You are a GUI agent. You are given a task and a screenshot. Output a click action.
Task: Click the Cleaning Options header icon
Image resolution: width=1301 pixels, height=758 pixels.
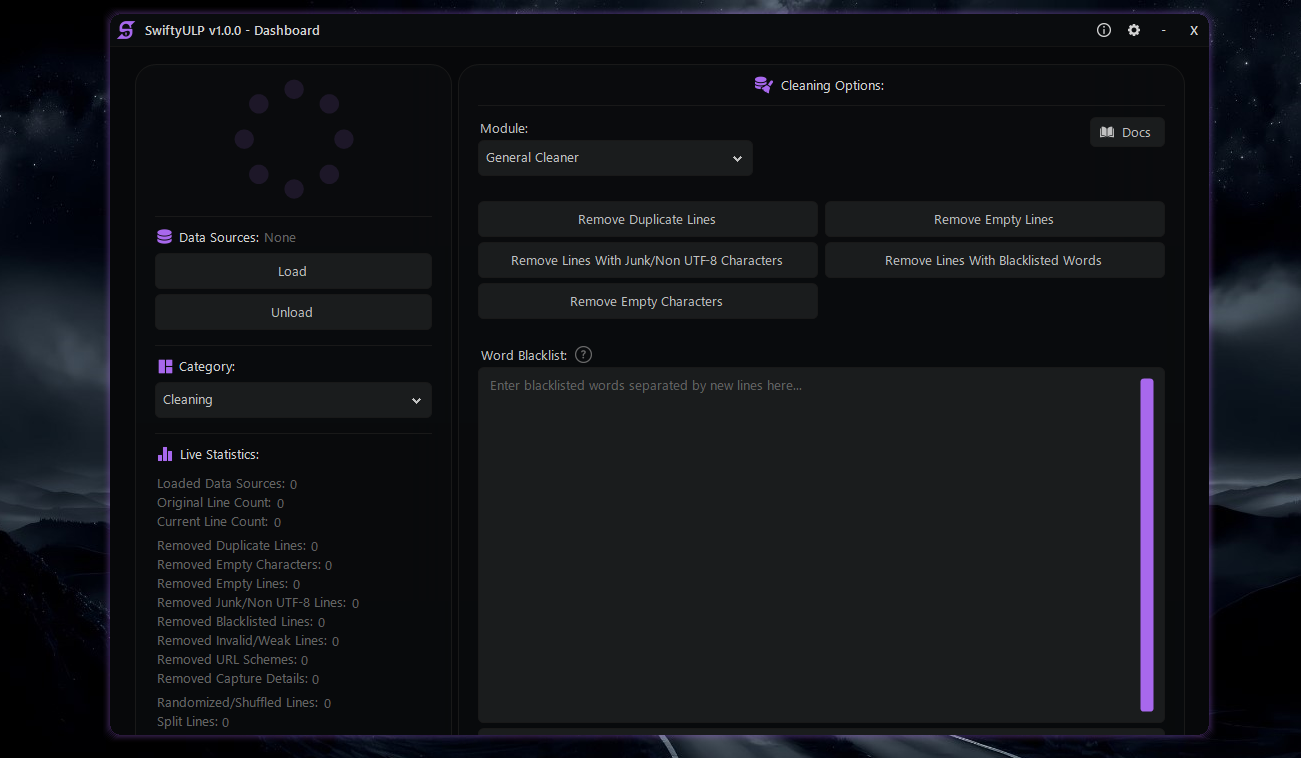click(764, 85)
